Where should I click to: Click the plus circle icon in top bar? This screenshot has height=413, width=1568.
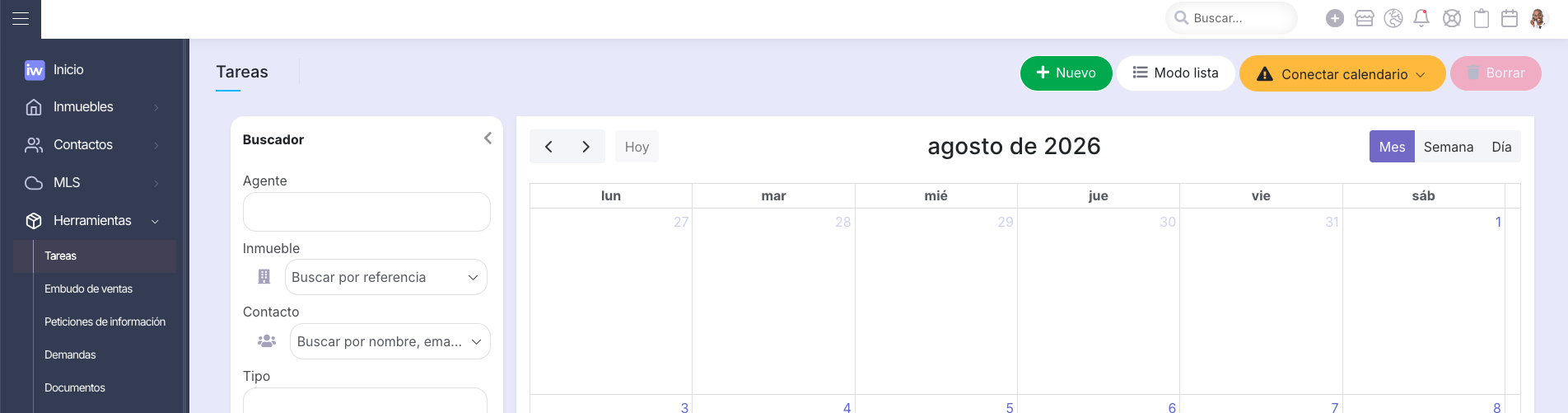pyautogui.click(x=1335, y=18)
